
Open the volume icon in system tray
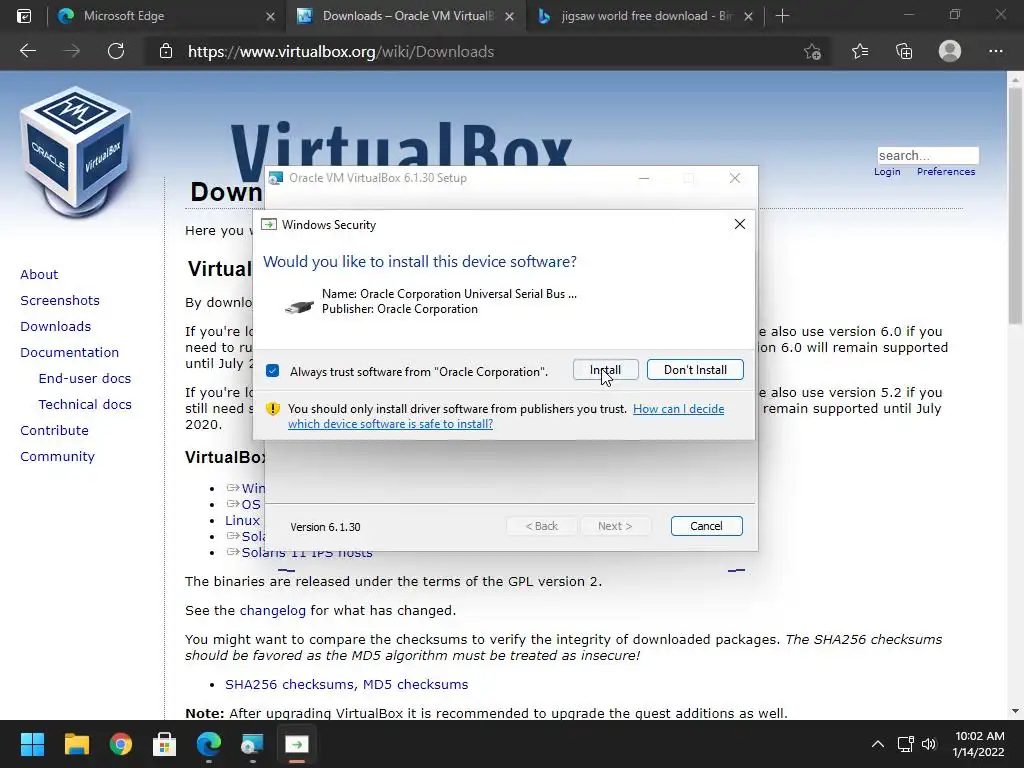929,744
